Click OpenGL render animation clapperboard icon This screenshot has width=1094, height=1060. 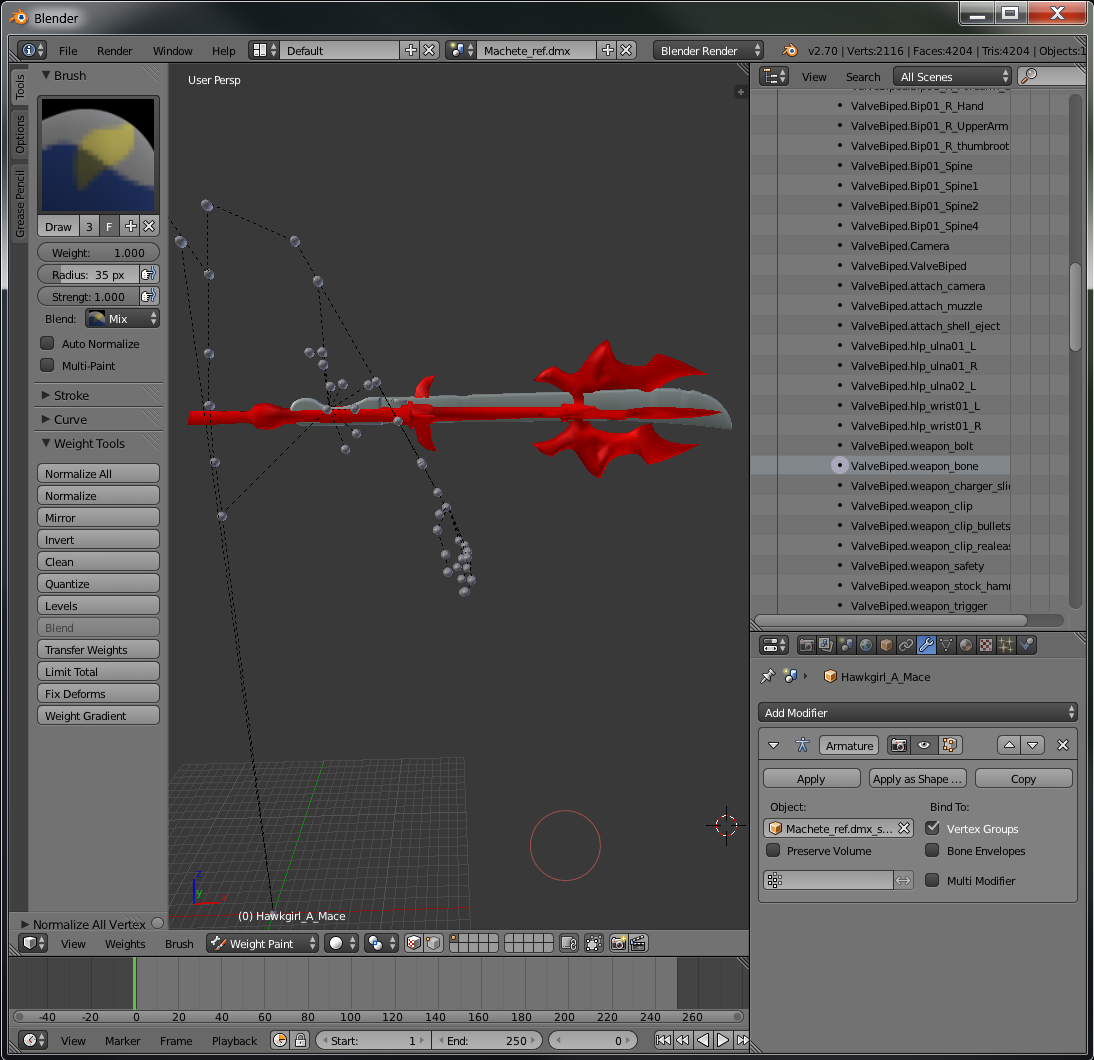pyautogui.click(x=638, y=943)
